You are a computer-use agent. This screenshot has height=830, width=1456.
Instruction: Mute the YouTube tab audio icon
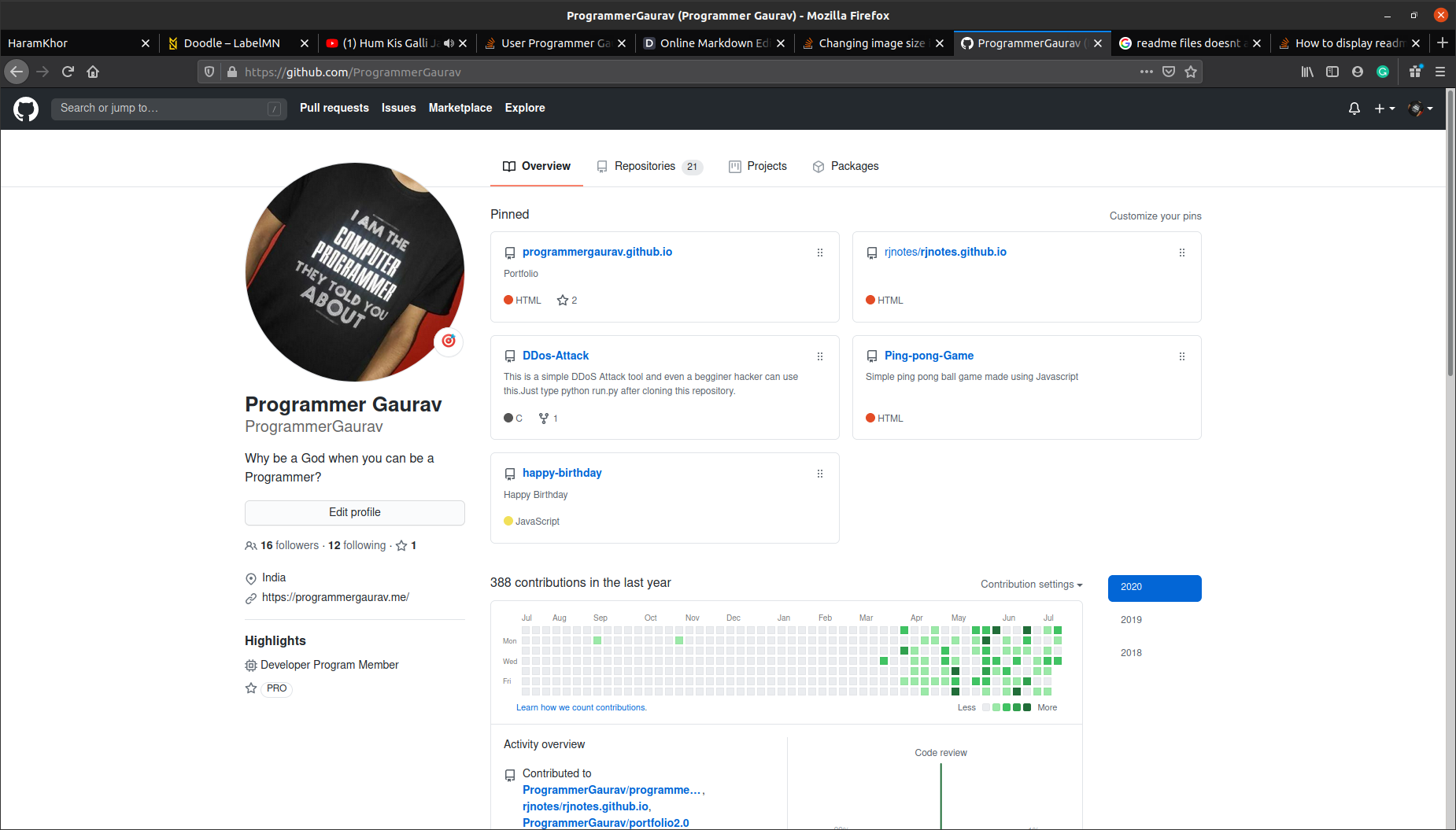449,43
